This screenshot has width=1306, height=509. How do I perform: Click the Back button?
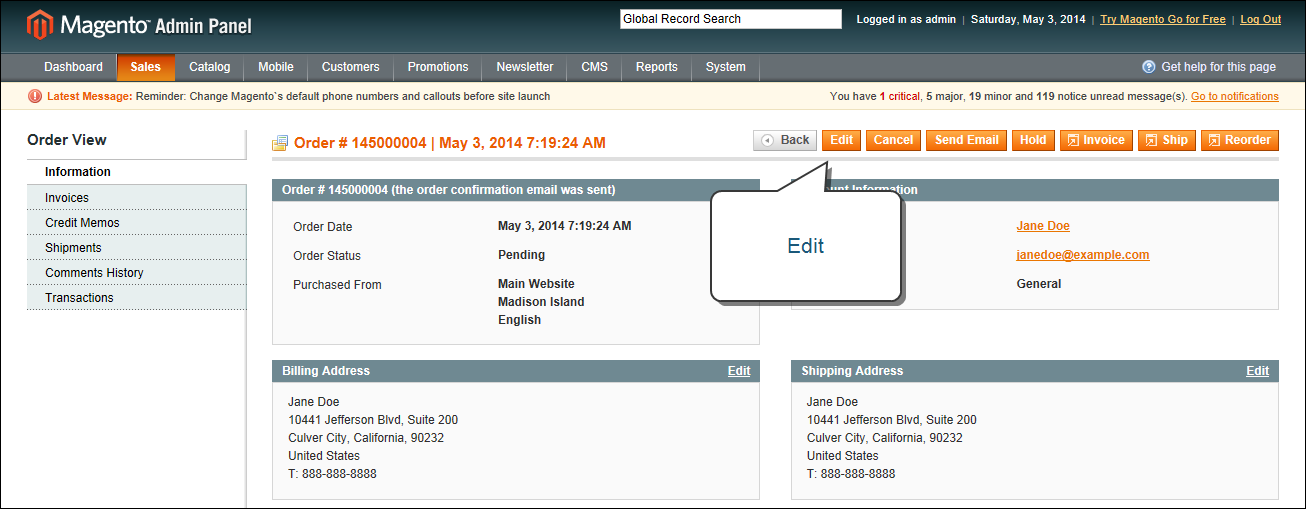point(785,140)
